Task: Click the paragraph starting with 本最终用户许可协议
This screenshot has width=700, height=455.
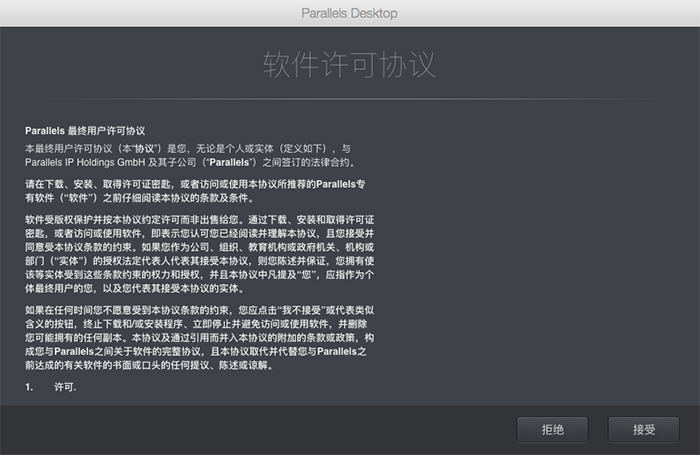Action: pos(192,155)
